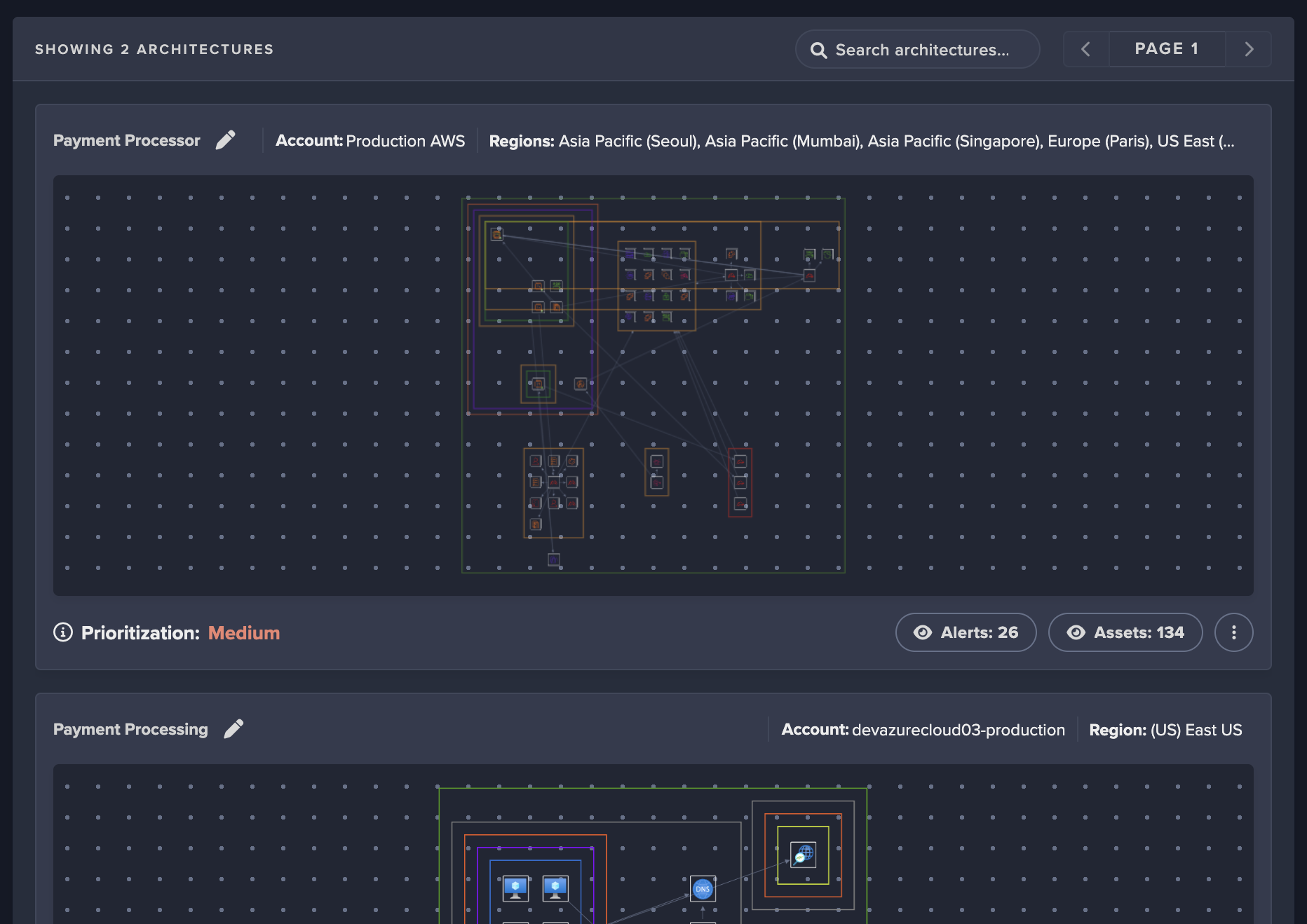Click the DNS icon in Payment Processing diagram
The image size is (1307, 924).
(703, 889)
